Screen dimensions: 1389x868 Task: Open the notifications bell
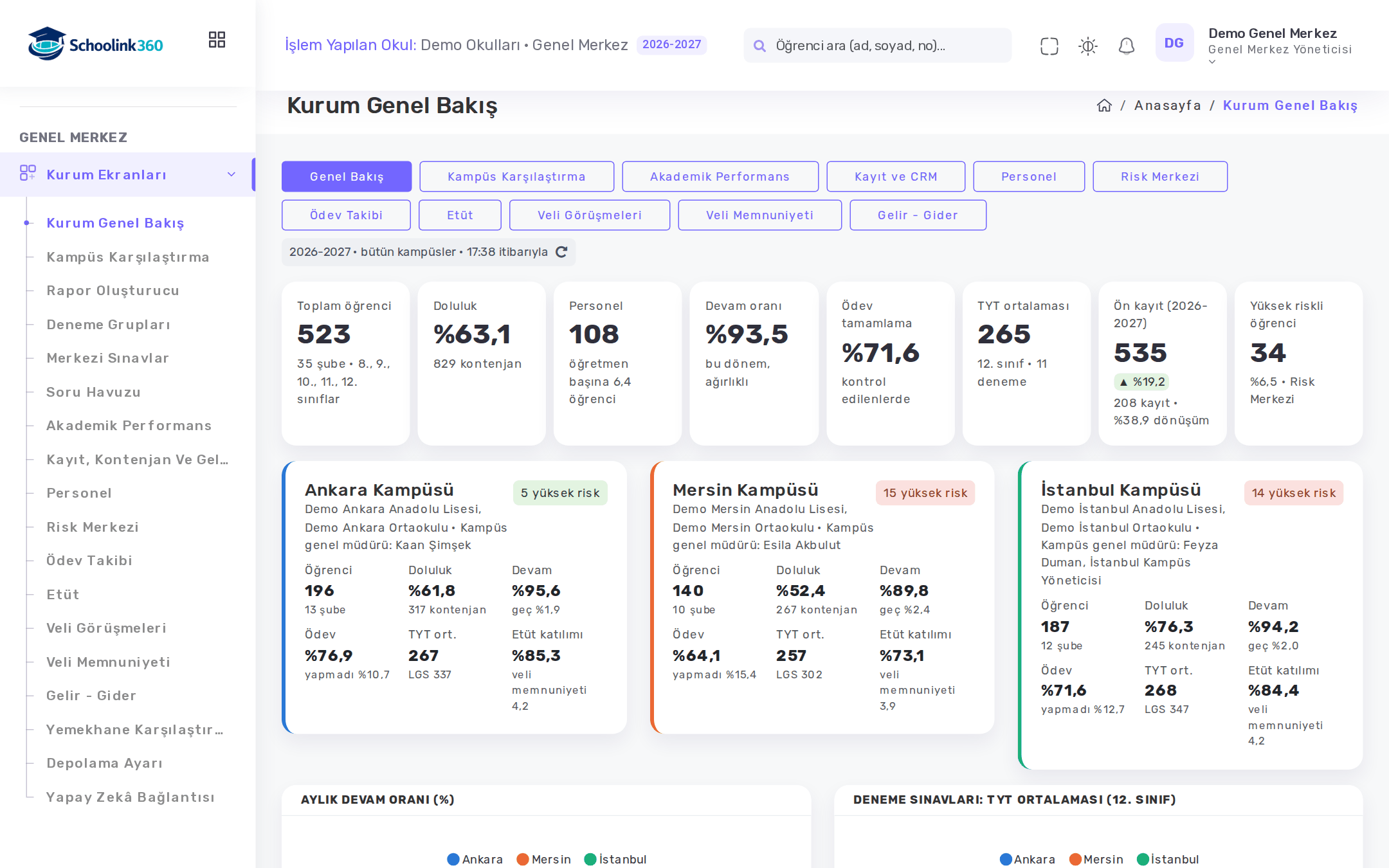click(x=1126, y=46)
